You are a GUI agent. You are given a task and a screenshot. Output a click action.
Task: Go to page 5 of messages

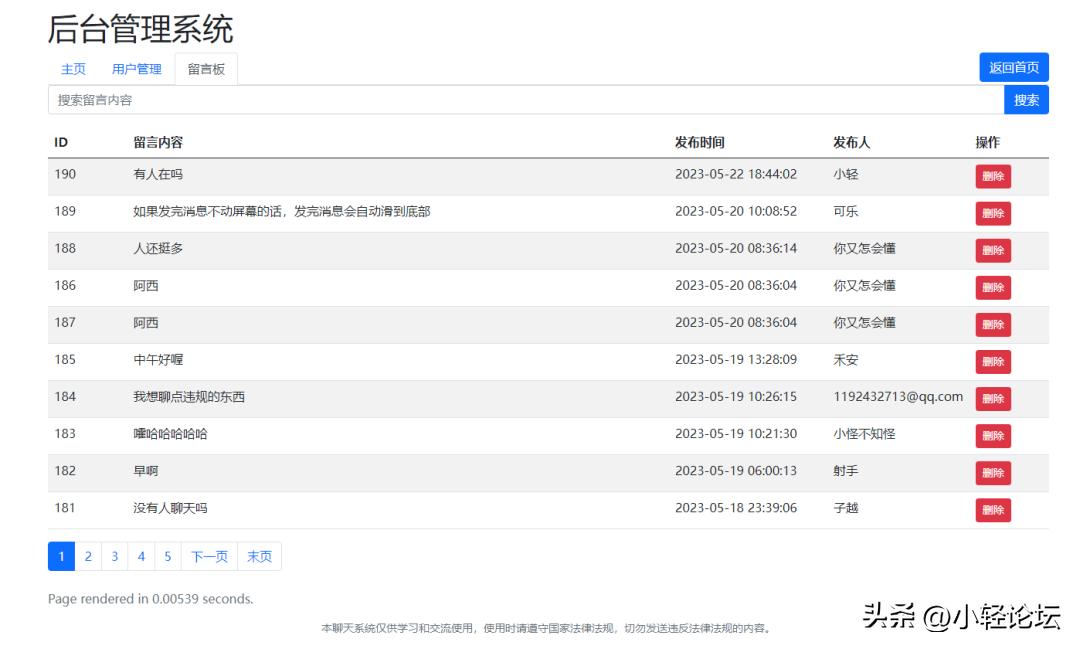(168, 556)
